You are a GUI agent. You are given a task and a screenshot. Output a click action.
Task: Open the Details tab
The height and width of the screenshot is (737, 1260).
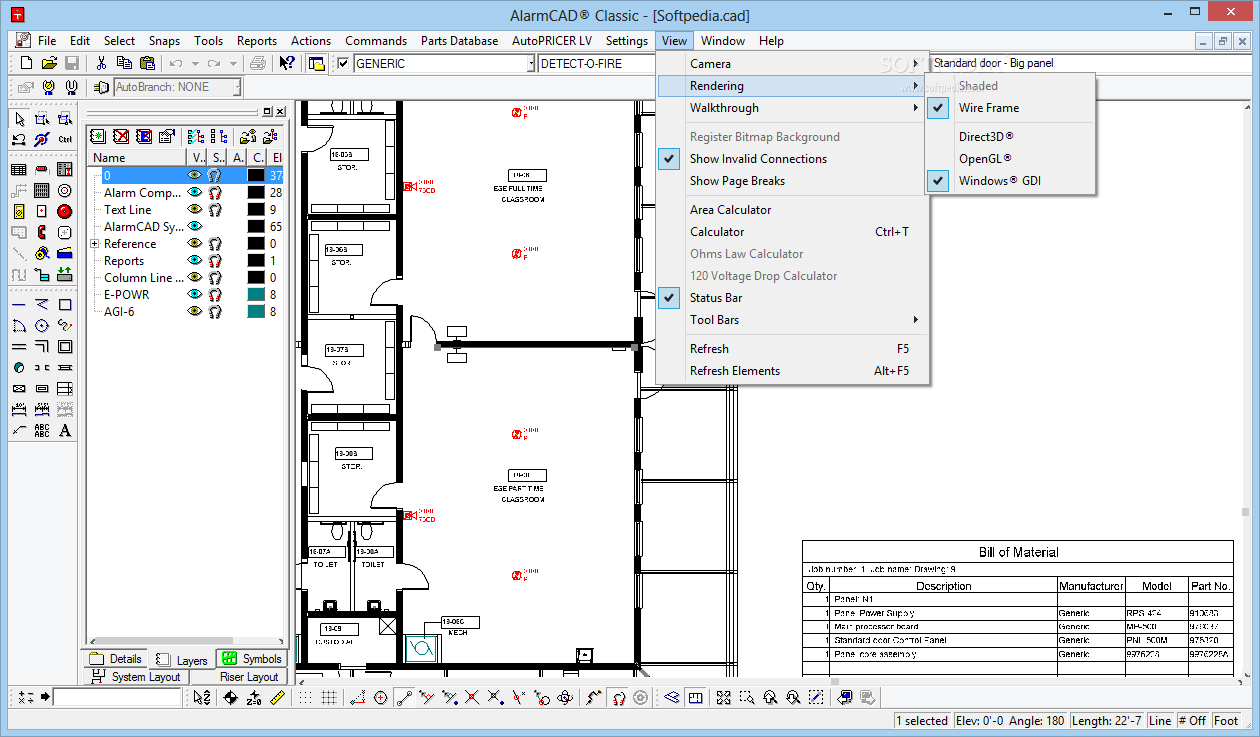click(115, 659)
